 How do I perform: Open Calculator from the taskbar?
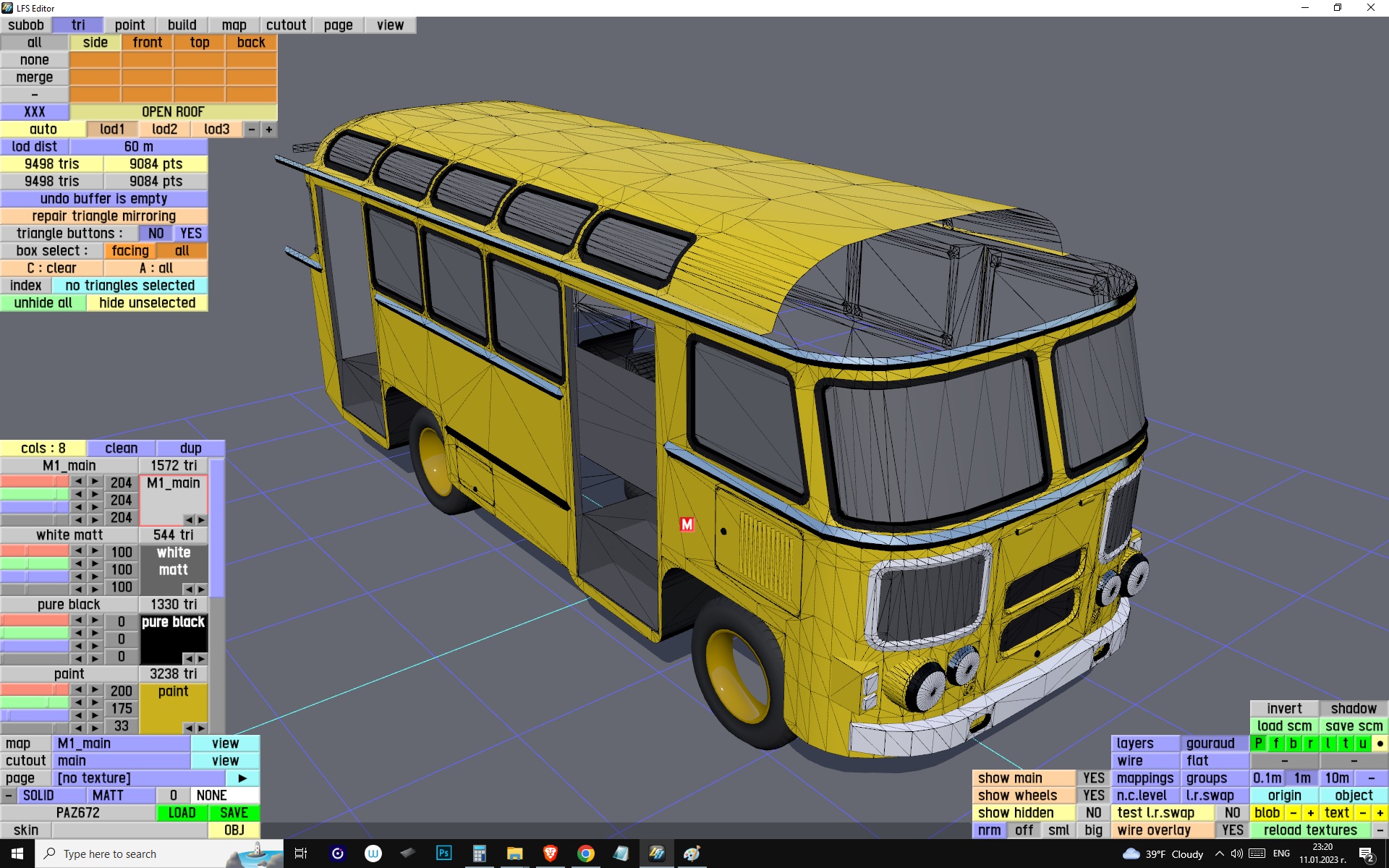click(479, 854)
